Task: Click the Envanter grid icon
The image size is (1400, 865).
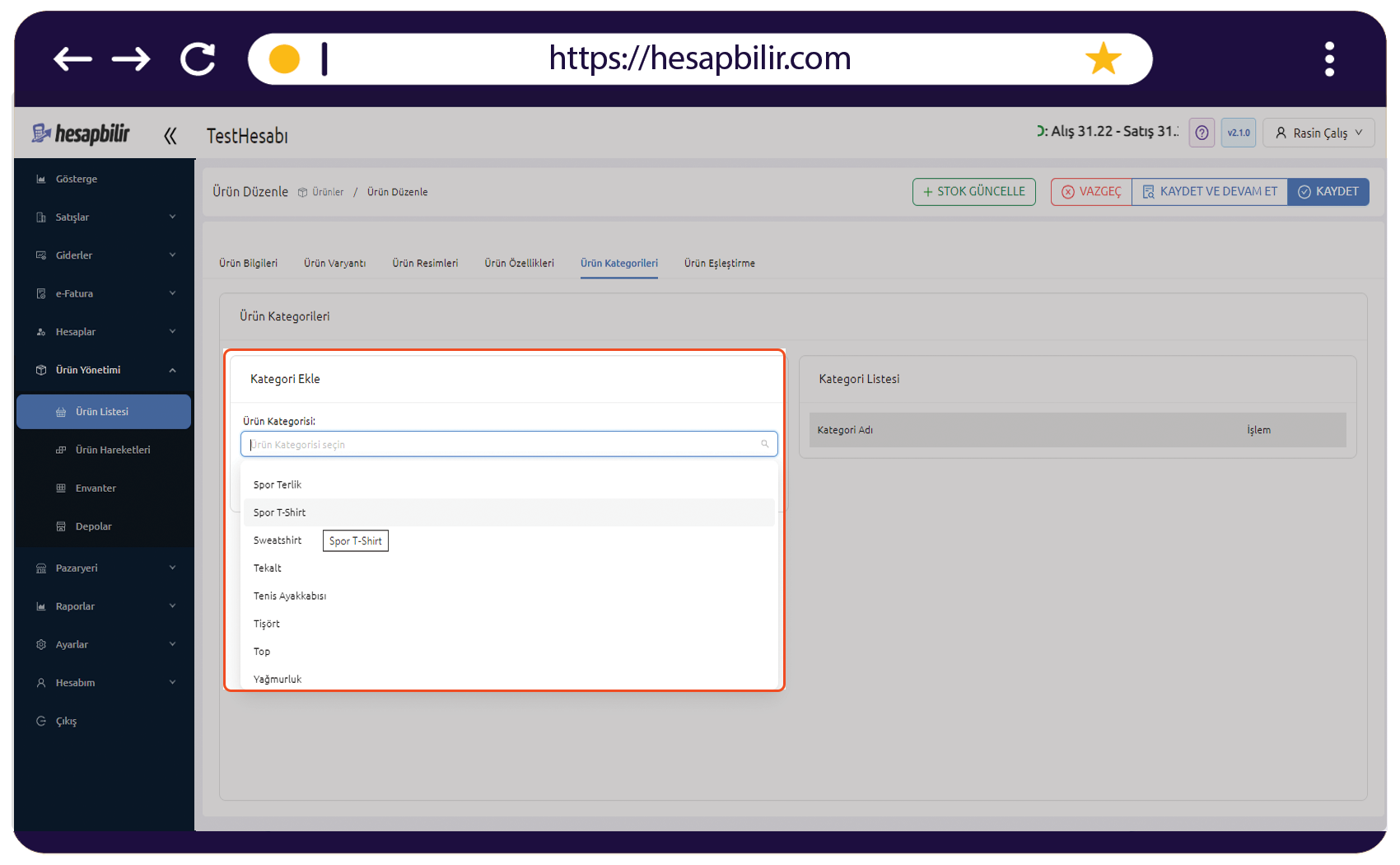Action: (61, 489)
